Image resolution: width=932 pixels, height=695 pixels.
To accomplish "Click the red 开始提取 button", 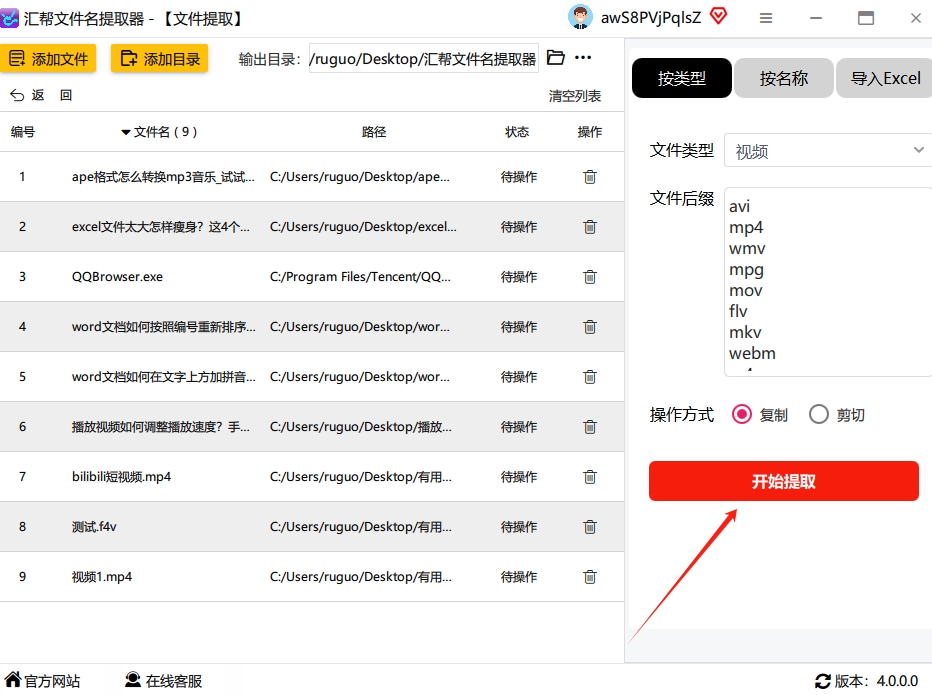I will click(x=783, y=481).
